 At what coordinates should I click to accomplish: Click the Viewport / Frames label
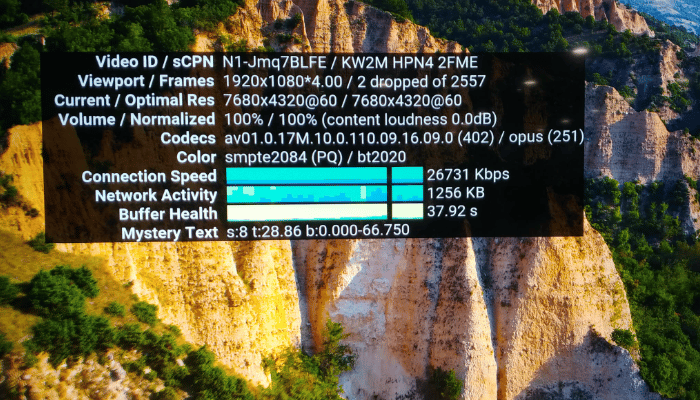click(146, 81)
